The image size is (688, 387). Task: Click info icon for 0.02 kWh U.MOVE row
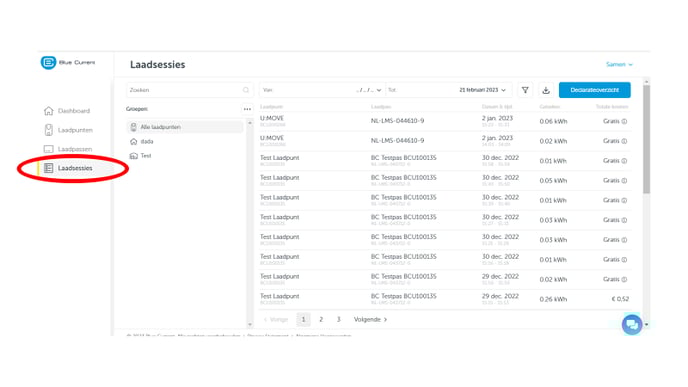(x=624, y=141)
